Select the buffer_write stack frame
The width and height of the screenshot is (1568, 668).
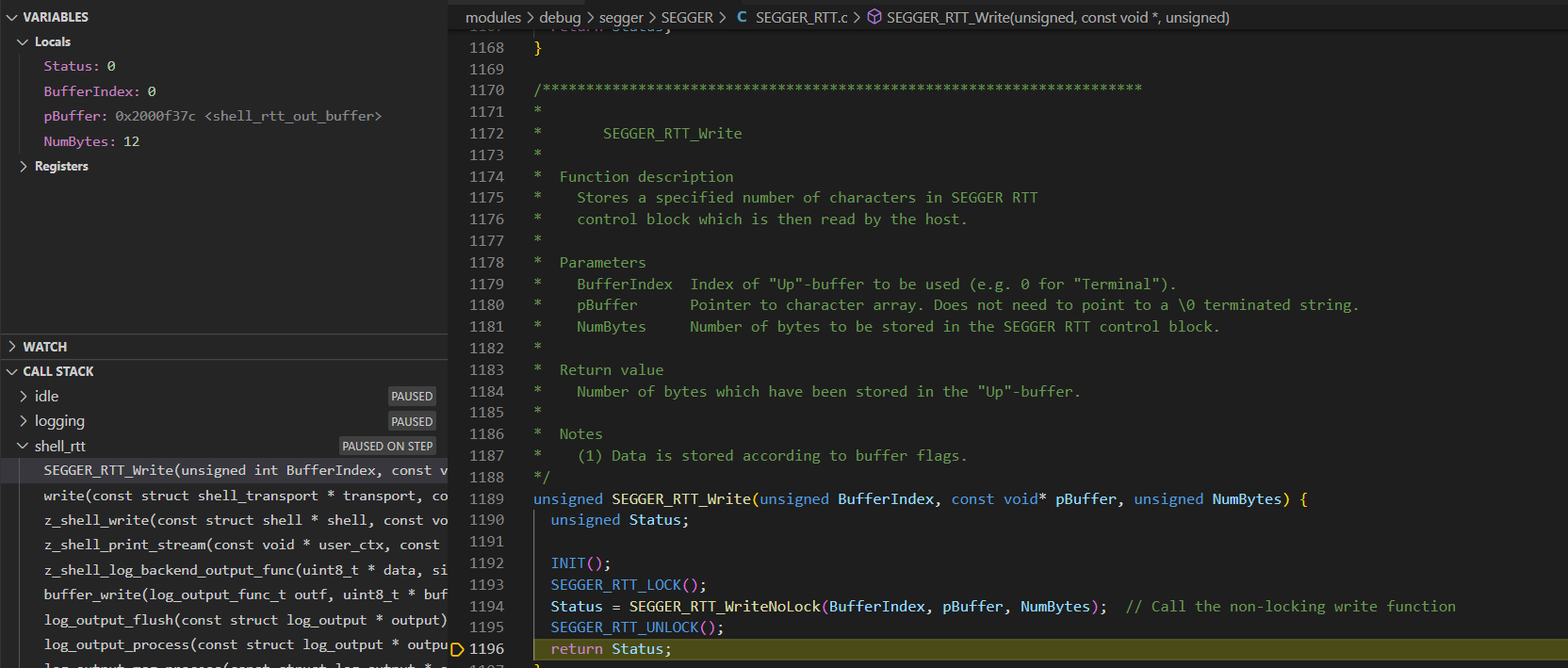click(224, 595)
